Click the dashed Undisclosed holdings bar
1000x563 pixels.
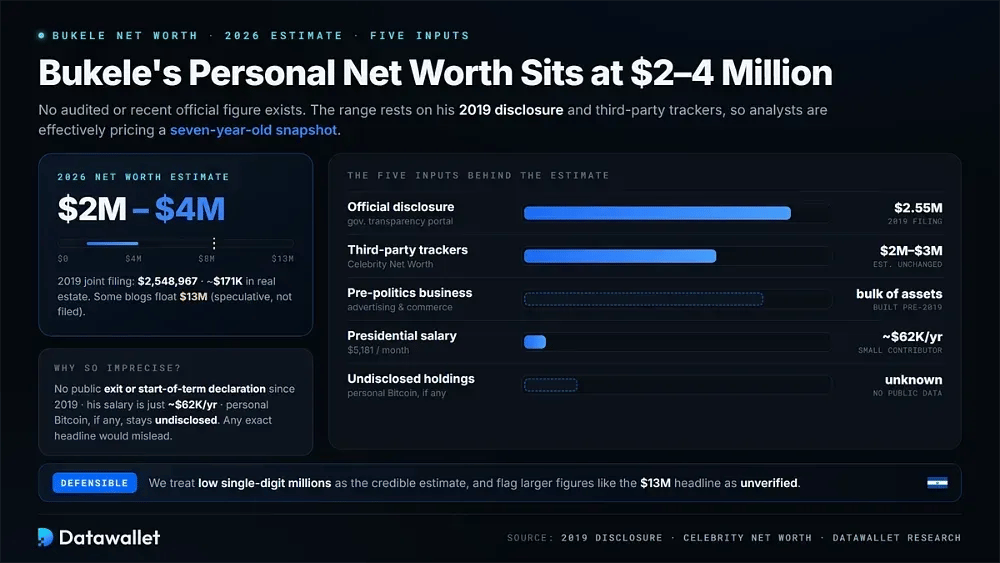550,385
